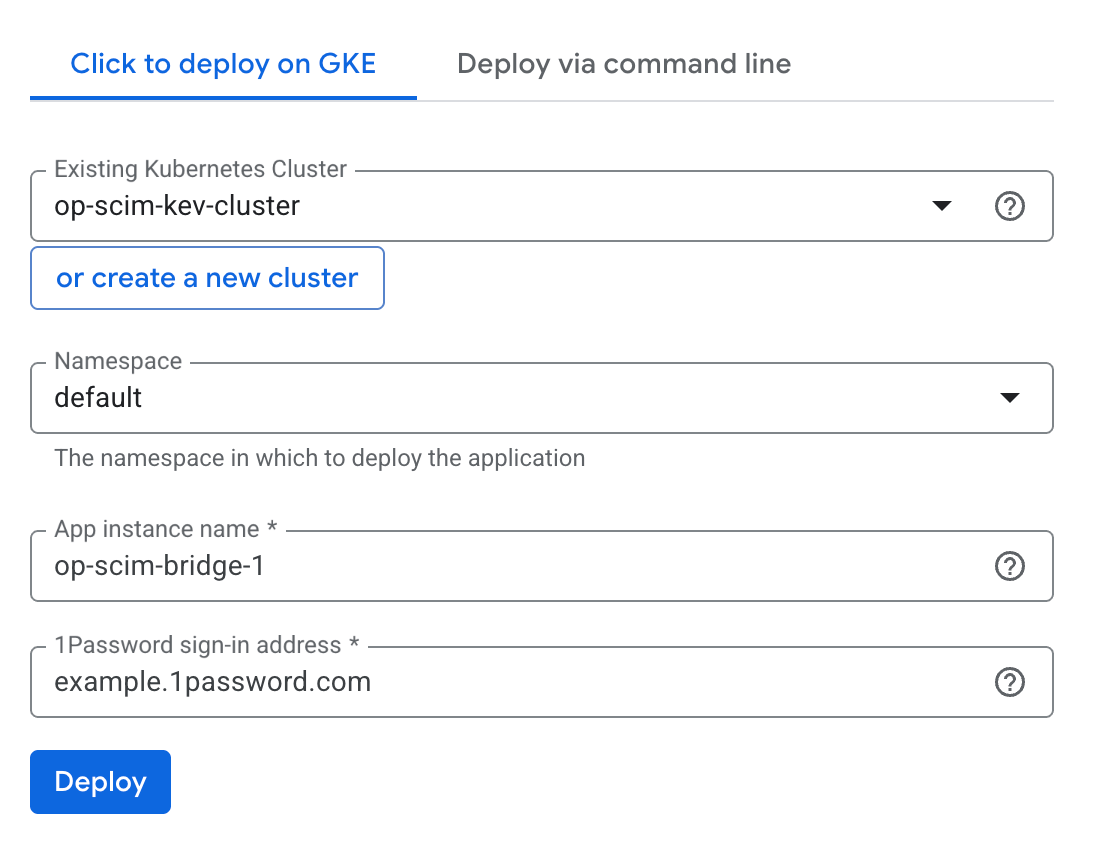The height and width of the screenshot is (850, 1102).
Task: Click the namespace helper description text
Action: click(x=320, y=458)
